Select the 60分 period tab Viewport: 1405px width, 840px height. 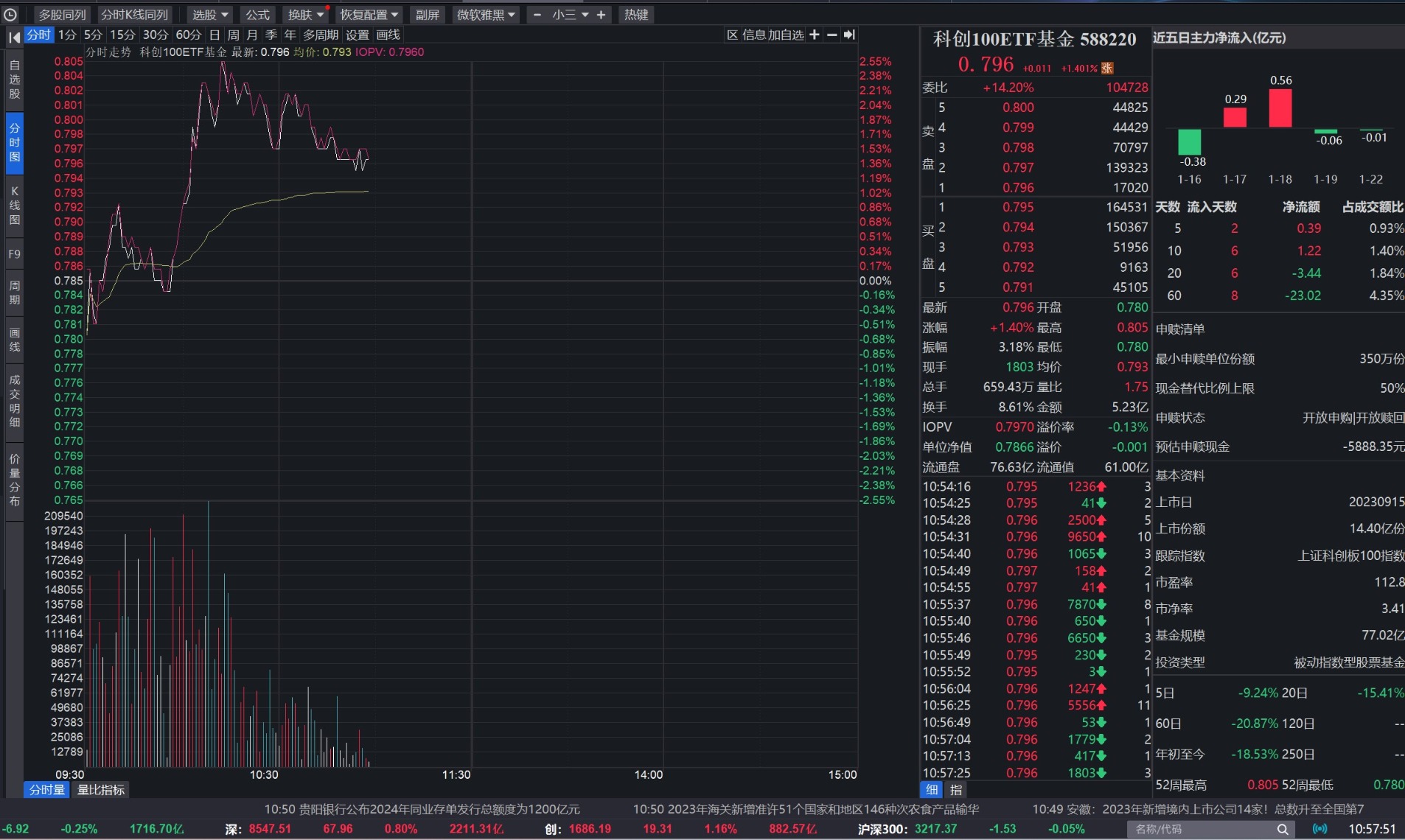coord(189,35)
